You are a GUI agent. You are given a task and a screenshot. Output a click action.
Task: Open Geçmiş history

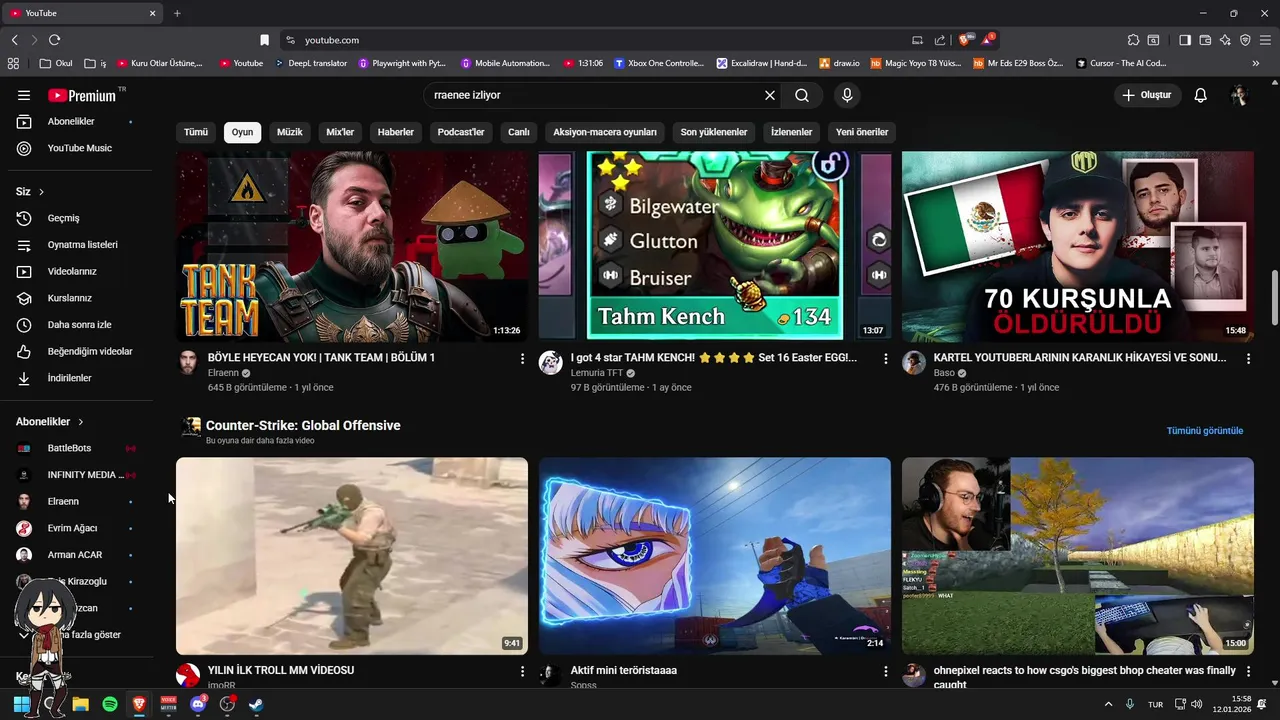pyautogui.click(x=77, y=218)
